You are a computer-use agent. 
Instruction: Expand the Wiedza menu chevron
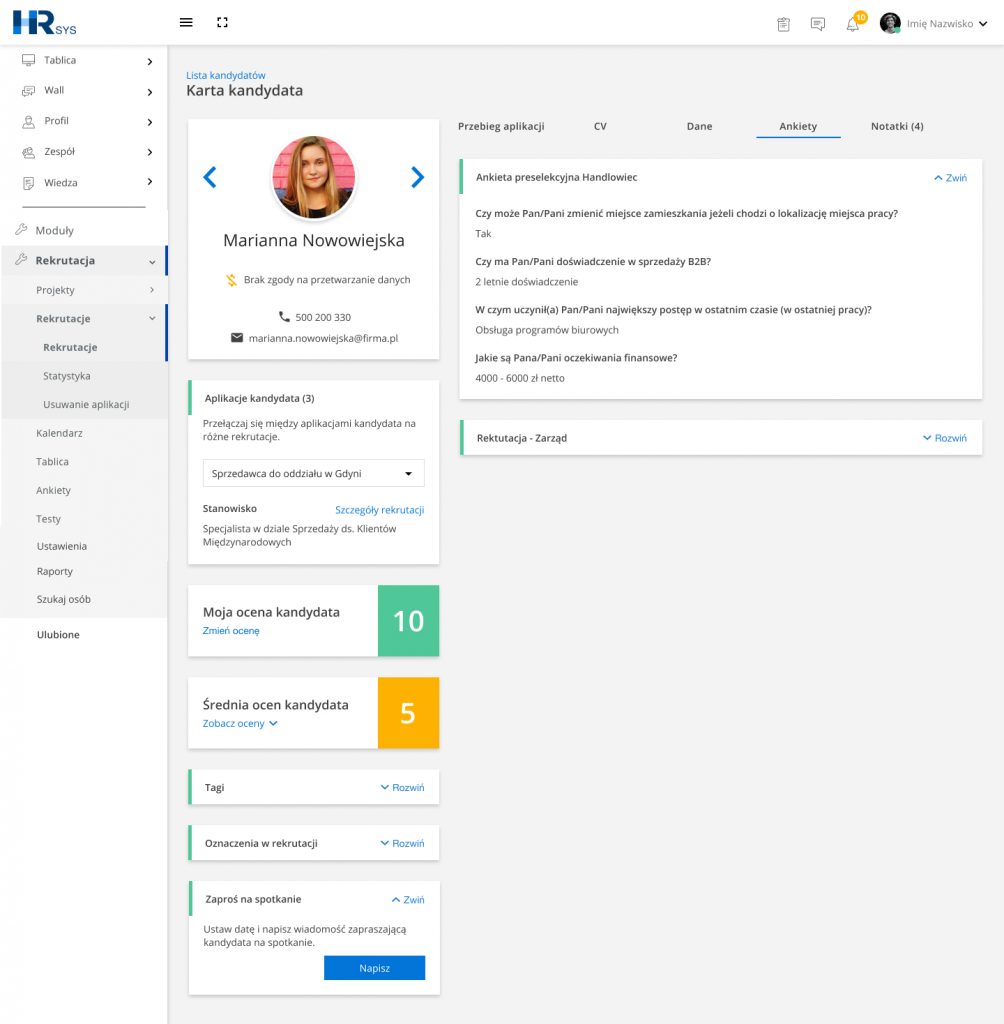coord(150,182)
